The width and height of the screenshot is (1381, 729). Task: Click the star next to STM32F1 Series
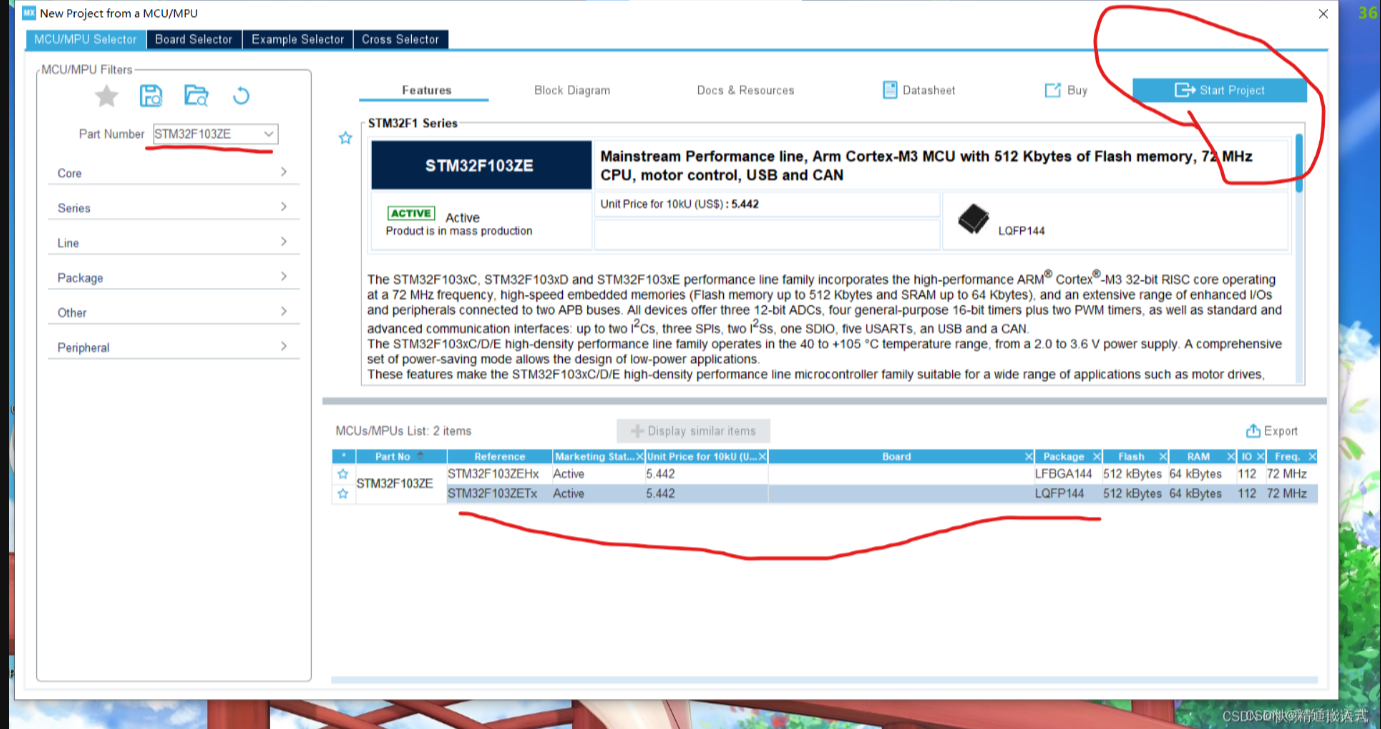tap(345, 138)
